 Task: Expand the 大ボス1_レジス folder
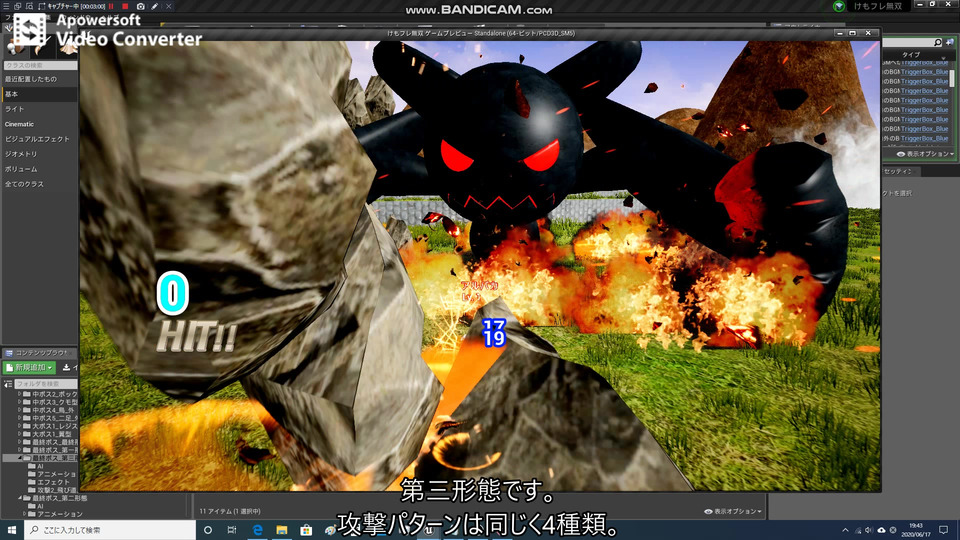click(x=20, y=426)
